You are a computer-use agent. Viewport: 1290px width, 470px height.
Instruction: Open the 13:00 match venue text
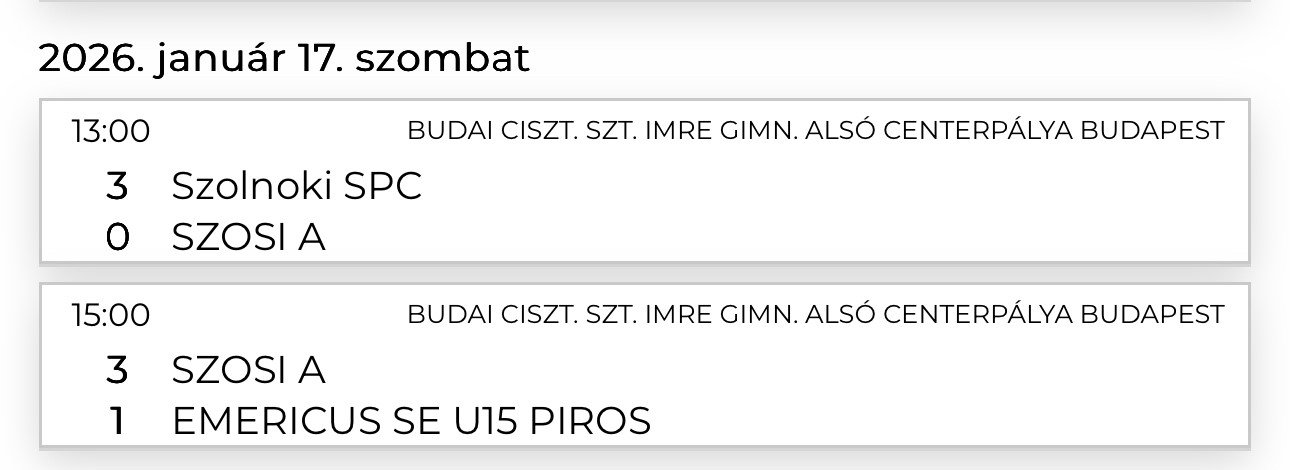point(815,131)
